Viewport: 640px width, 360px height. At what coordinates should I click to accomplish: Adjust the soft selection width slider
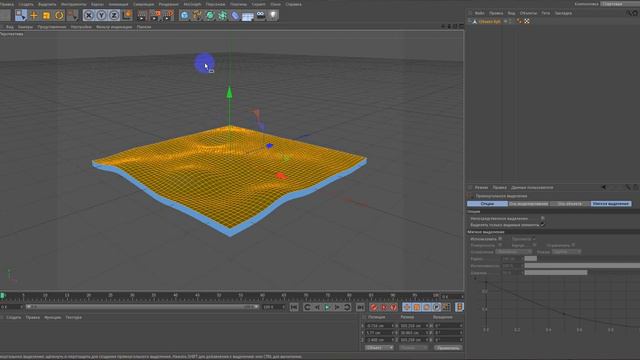coord(582,272)
